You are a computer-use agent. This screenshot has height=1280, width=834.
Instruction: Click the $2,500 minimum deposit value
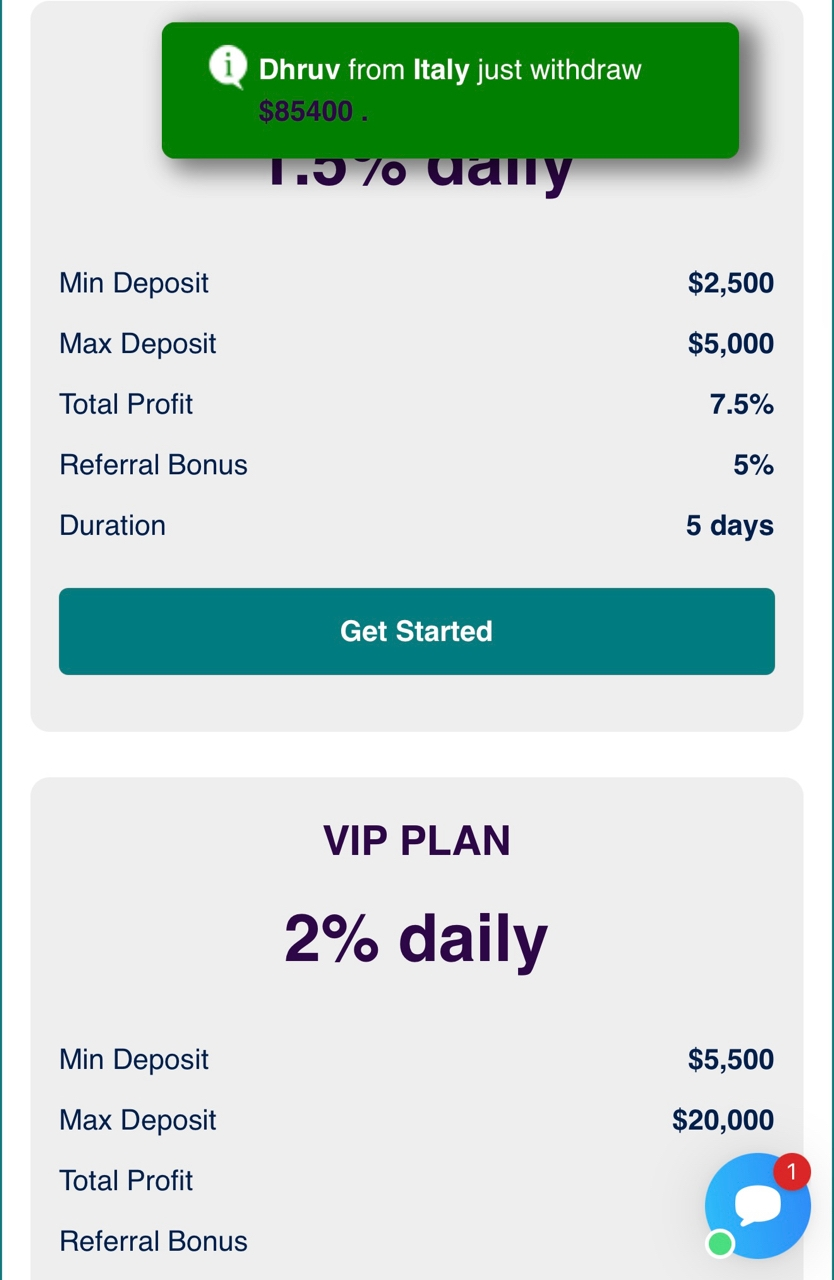point(730,283)
